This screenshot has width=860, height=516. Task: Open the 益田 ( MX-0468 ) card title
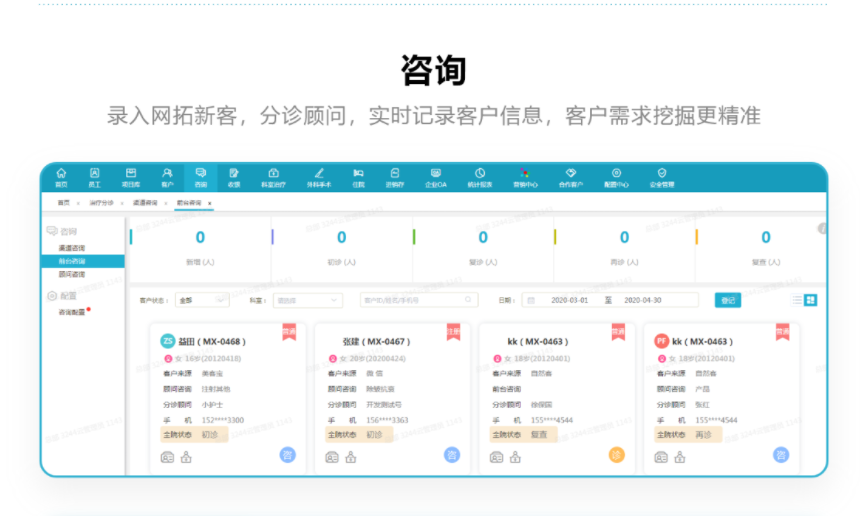(212, 342)
